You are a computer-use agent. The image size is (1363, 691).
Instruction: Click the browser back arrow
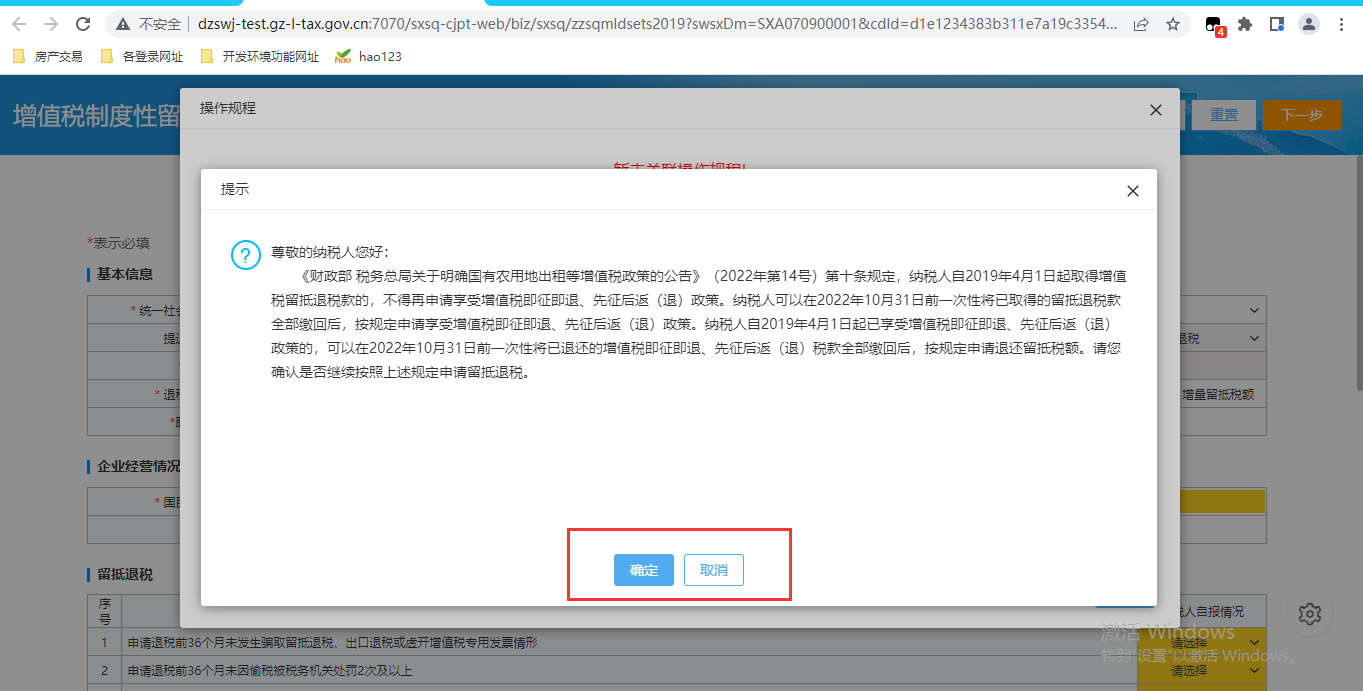20,24
